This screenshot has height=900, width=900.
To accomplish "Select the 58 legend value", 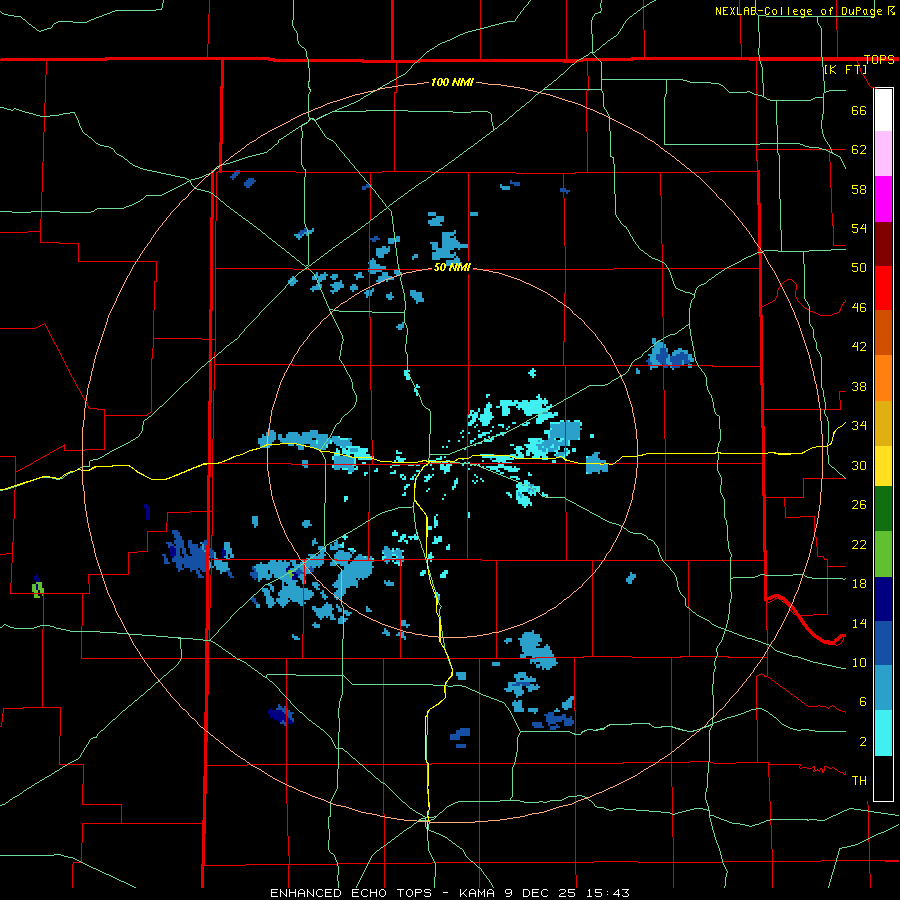I will pyautogui.click(x=859, y=189).
